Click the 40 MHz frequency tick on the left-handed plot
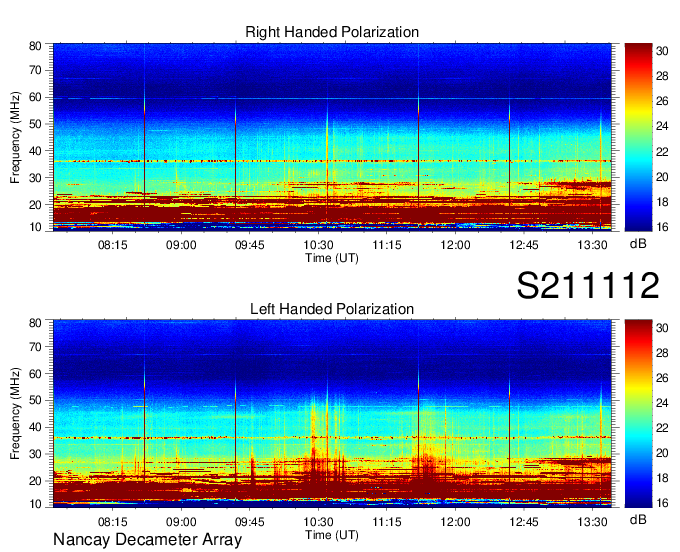The image size is (680, 552). click(x=35, y=427)
